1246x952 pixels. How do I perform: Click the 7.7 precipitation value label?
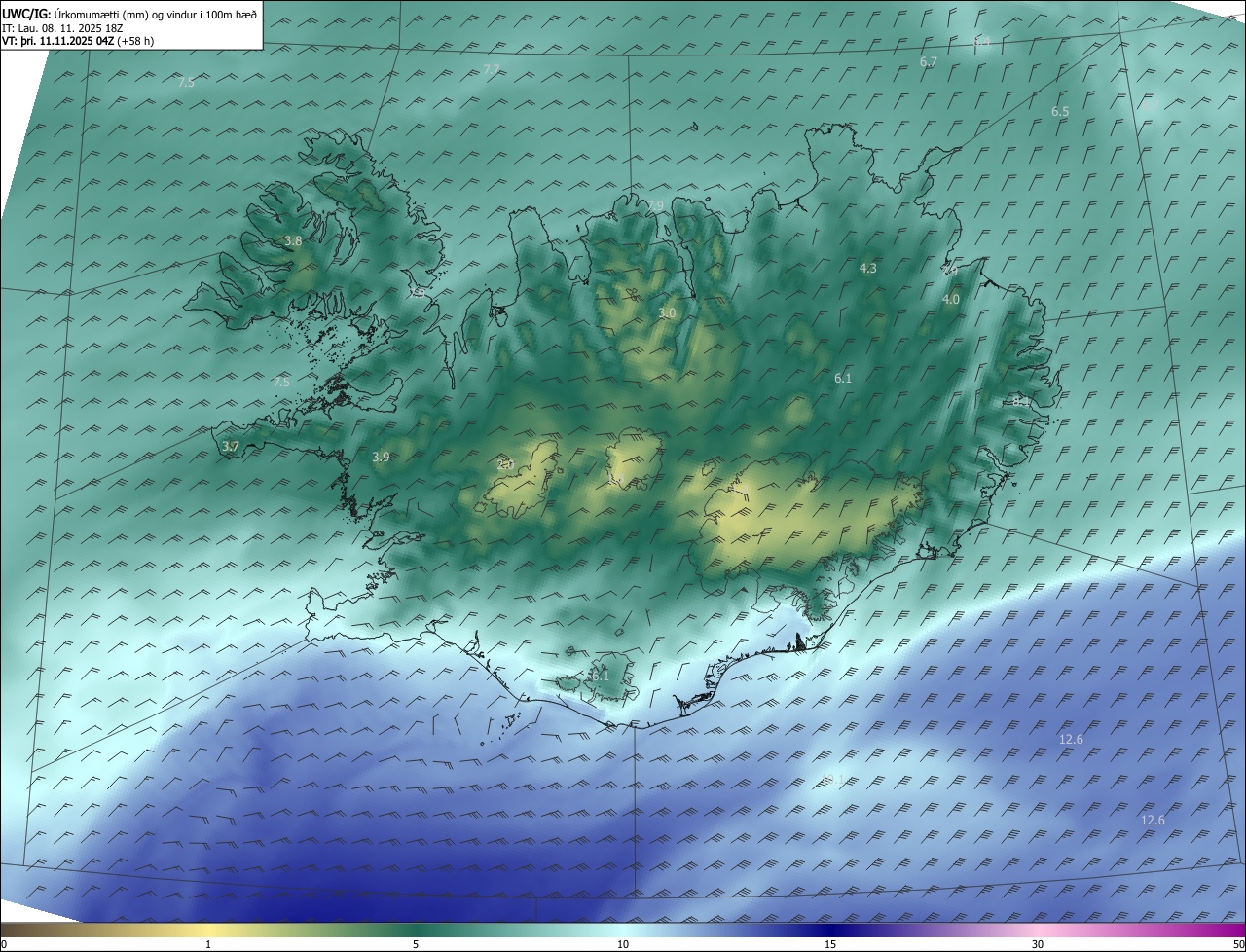pyautogui.click(x=492, y=69)
